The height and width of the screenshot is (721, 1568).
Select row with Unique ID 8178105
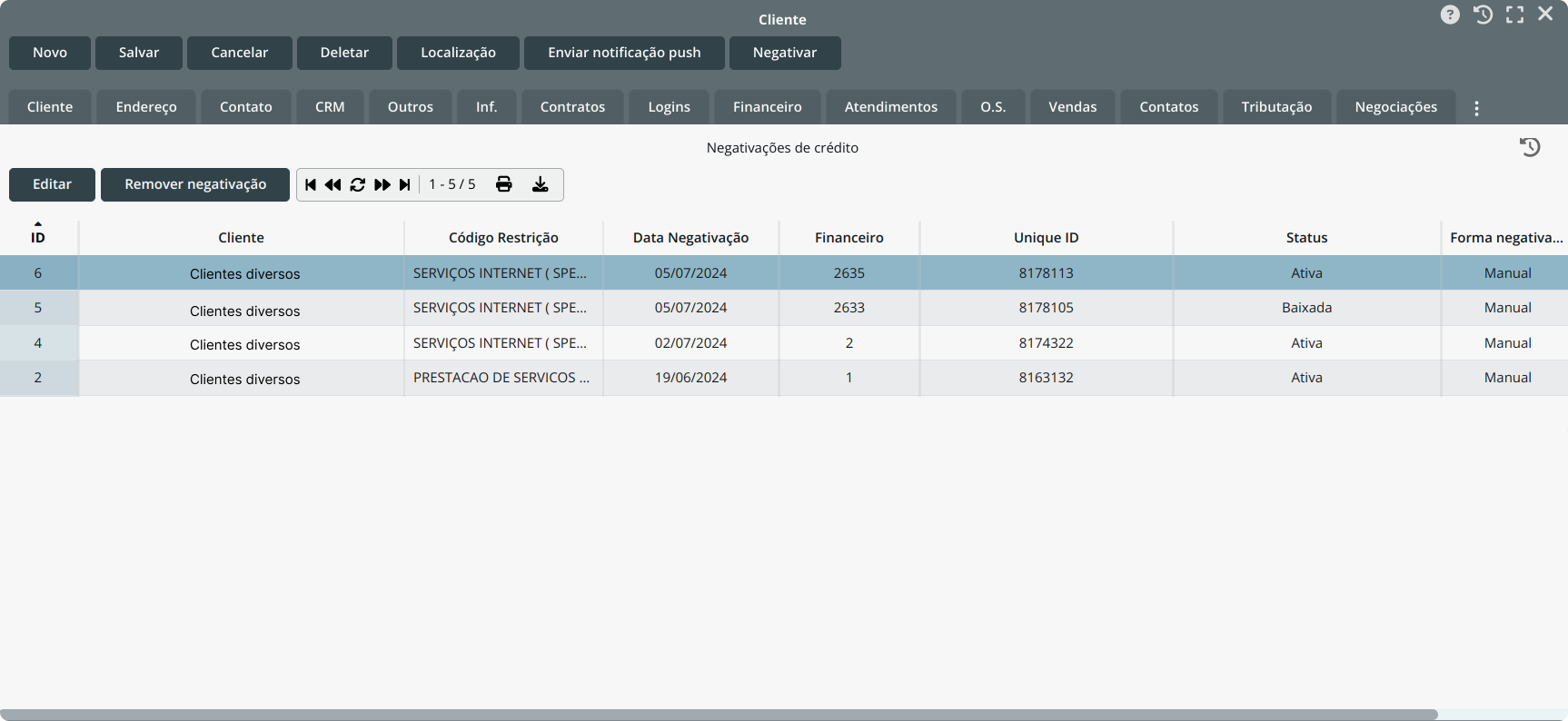pyautogui.click(x=784, y=308)
